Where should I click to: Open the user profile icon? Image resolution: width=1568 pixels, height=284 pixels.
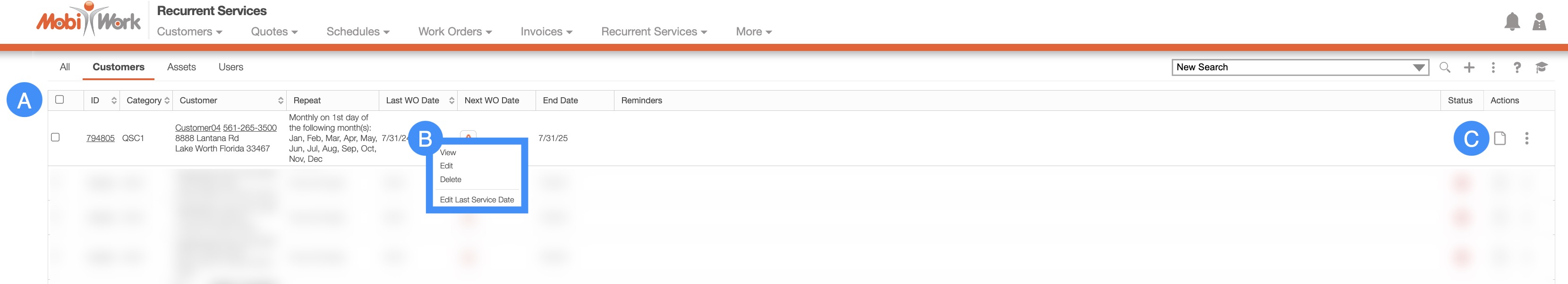coord(1539,23)
